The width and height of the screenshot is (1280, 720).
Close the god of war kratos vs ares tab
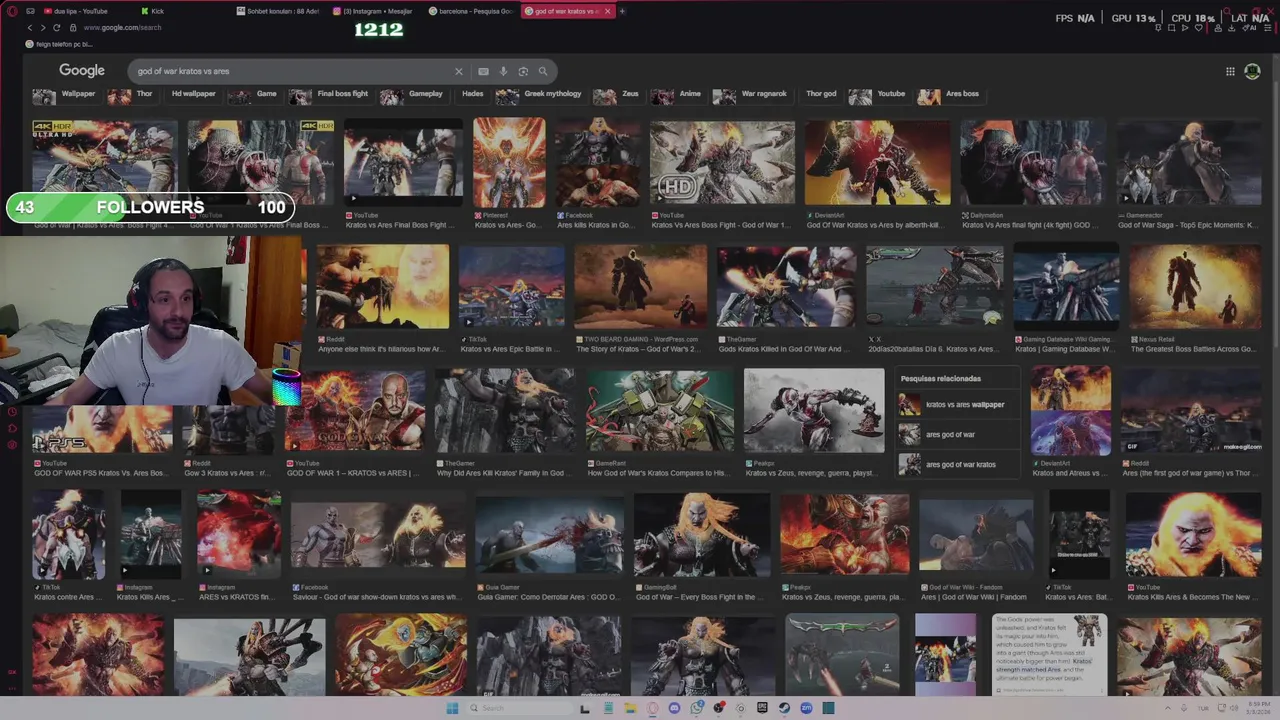[x=606, y=11]
